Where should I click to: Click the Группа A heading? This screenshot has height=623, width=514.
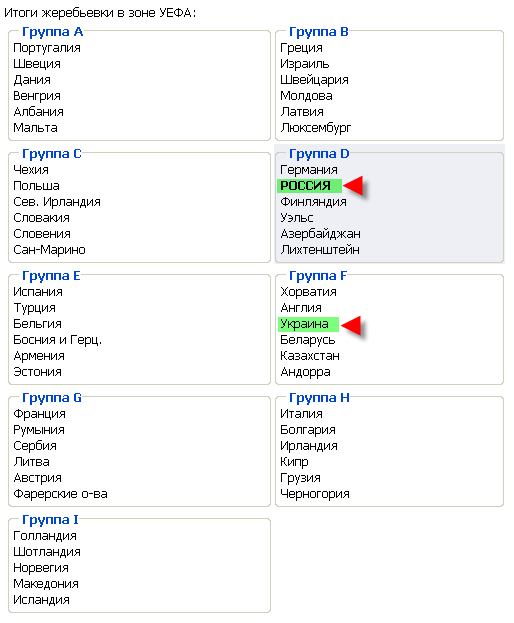point(52,31)
